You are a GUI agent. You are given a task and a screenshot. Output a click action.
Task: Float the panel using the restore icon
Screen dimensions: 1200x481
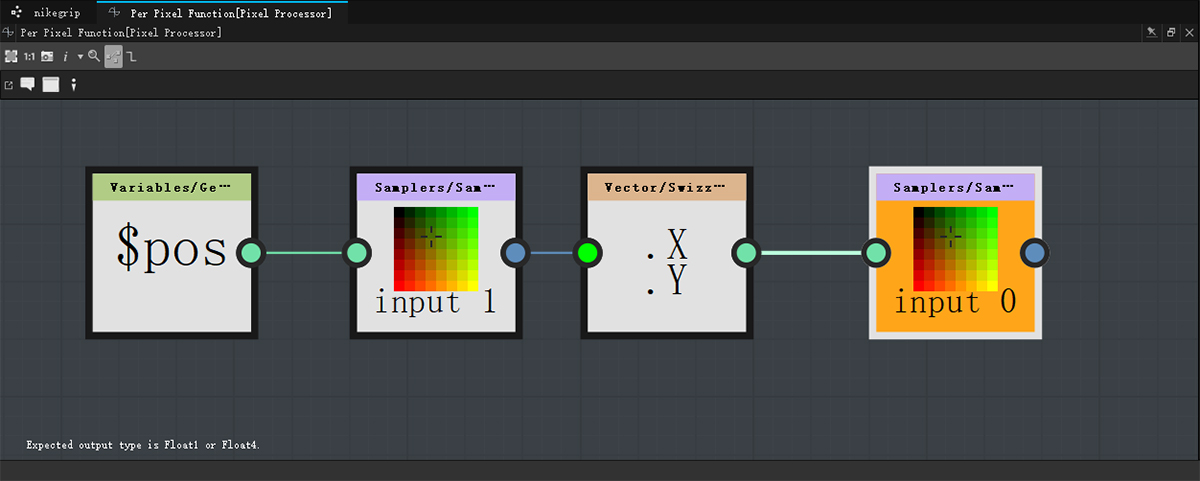pos(1170,33)
